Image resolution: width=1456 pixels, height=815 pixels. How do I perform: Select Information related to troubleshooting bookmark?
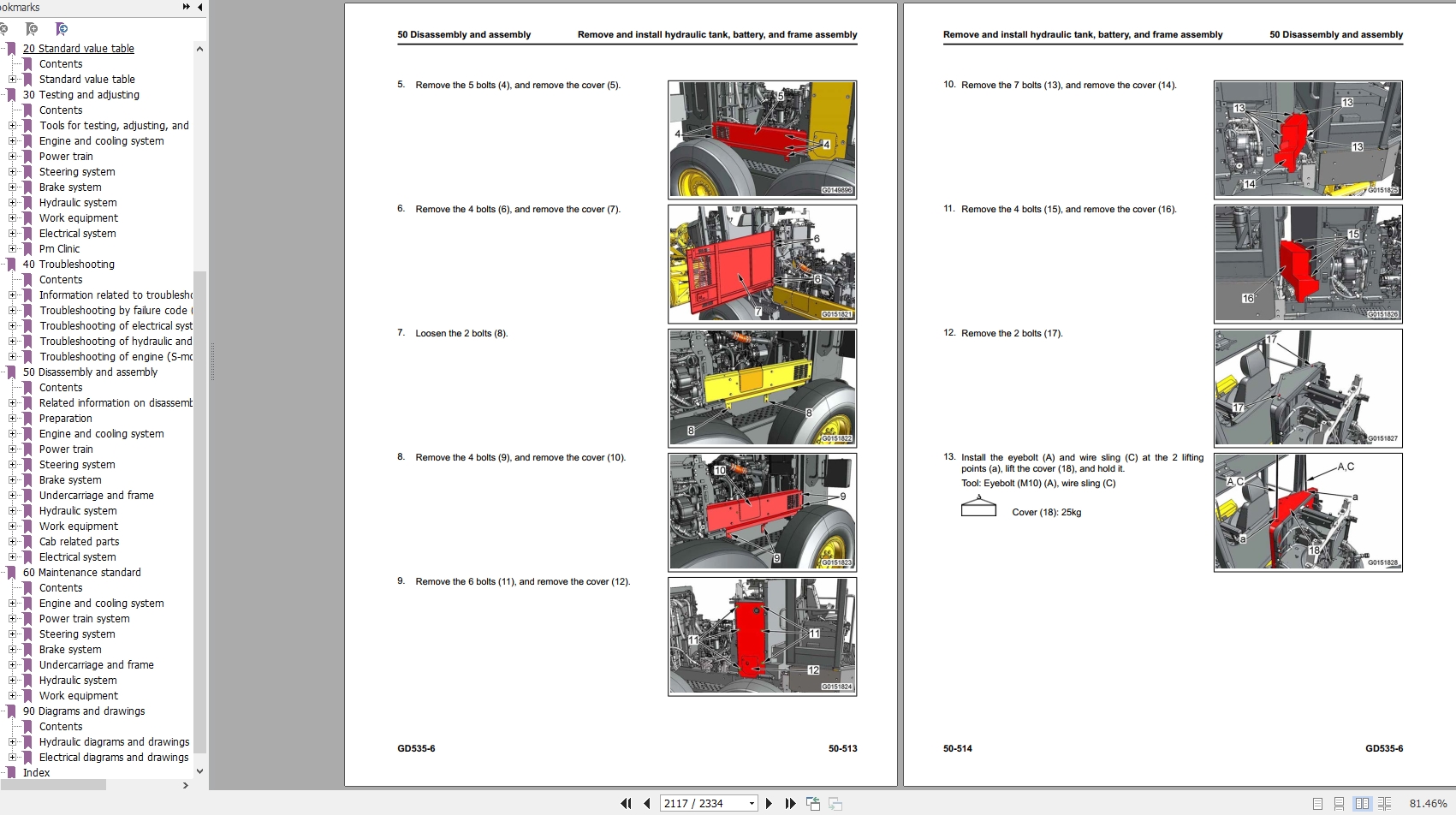tap(116, 295)
